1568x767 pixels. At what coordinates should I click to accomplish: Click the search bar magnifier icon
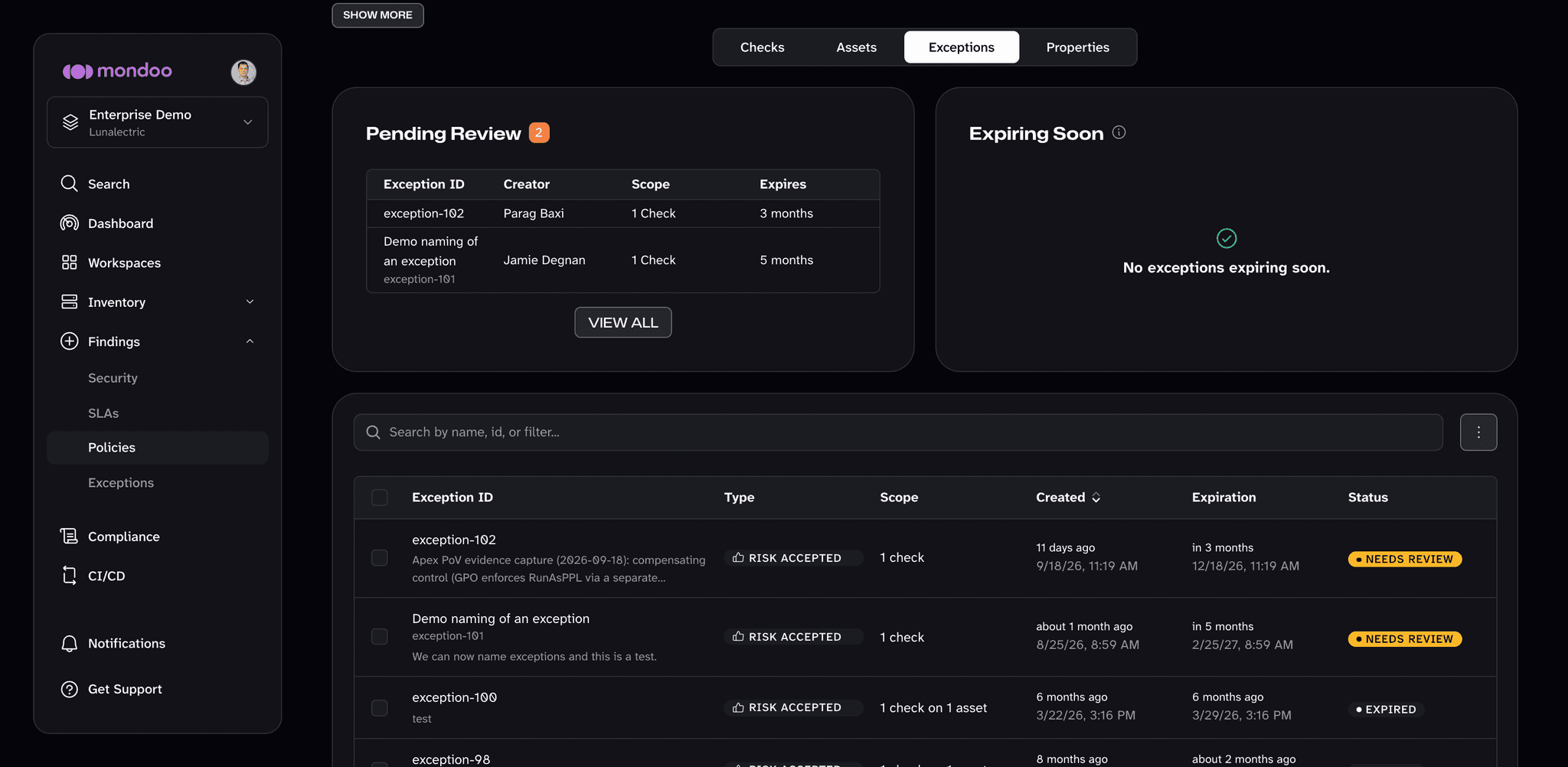click(374, 432)
